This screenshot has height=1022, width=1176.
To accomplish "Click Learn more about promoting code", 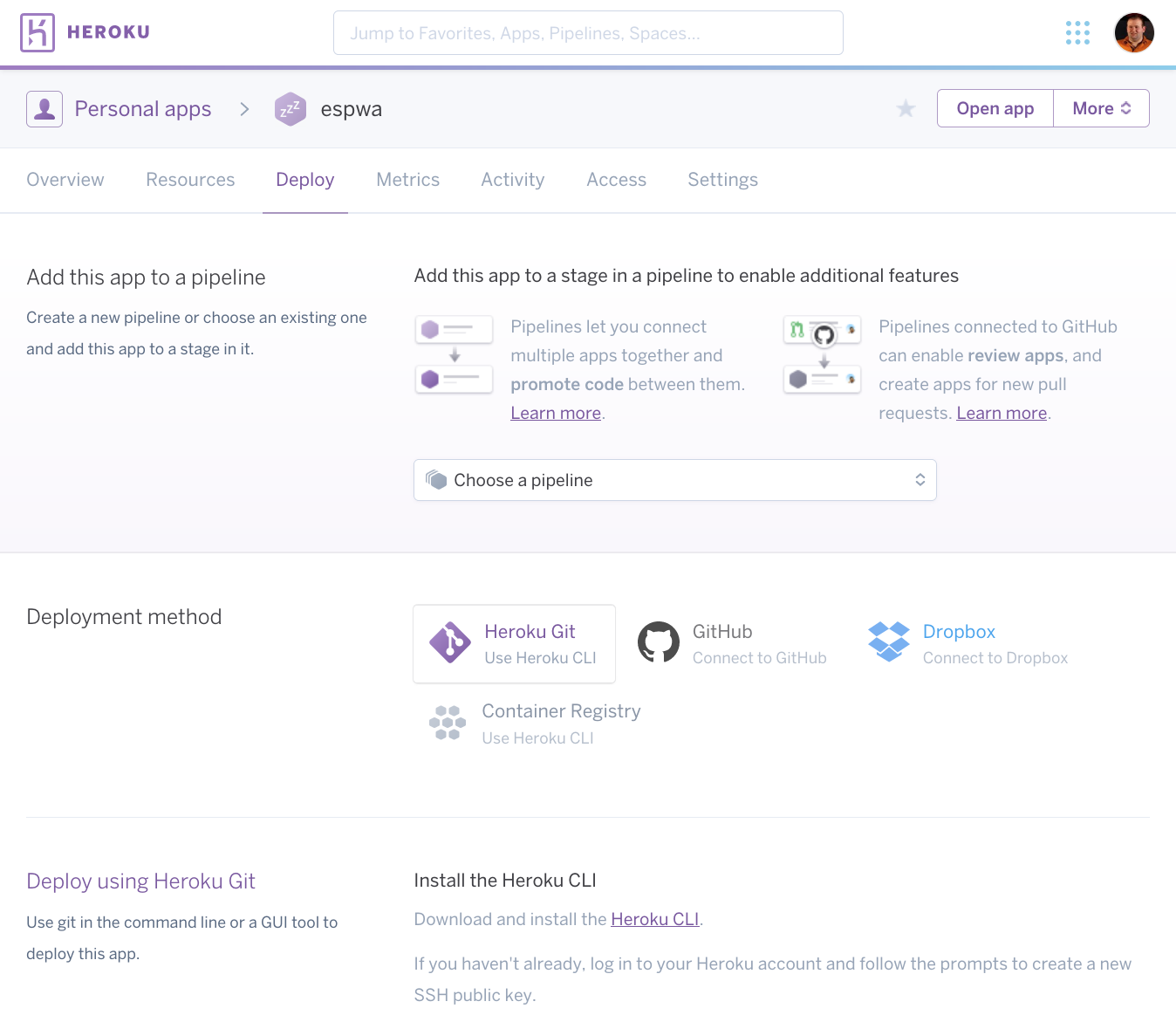I will [x=556, y=413].
